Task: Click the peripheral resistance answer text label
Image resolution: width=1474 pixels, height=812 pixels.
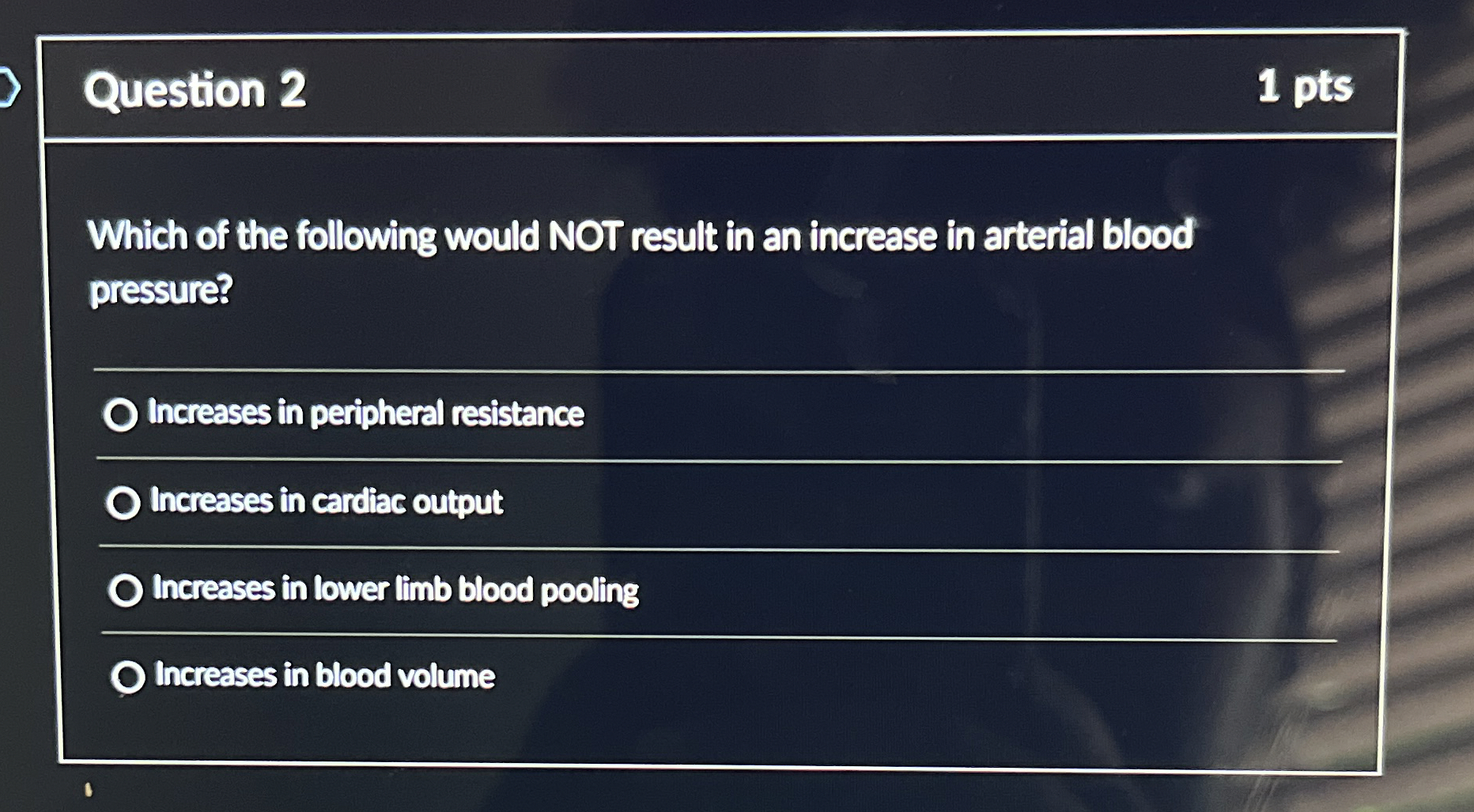Action: tap(366, 413)
